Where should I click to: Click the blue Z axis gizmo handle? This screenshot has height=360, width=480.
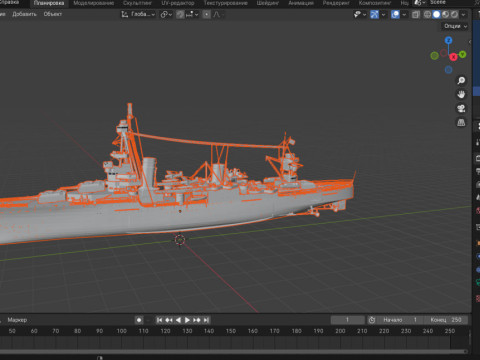[x=448, y=40]
